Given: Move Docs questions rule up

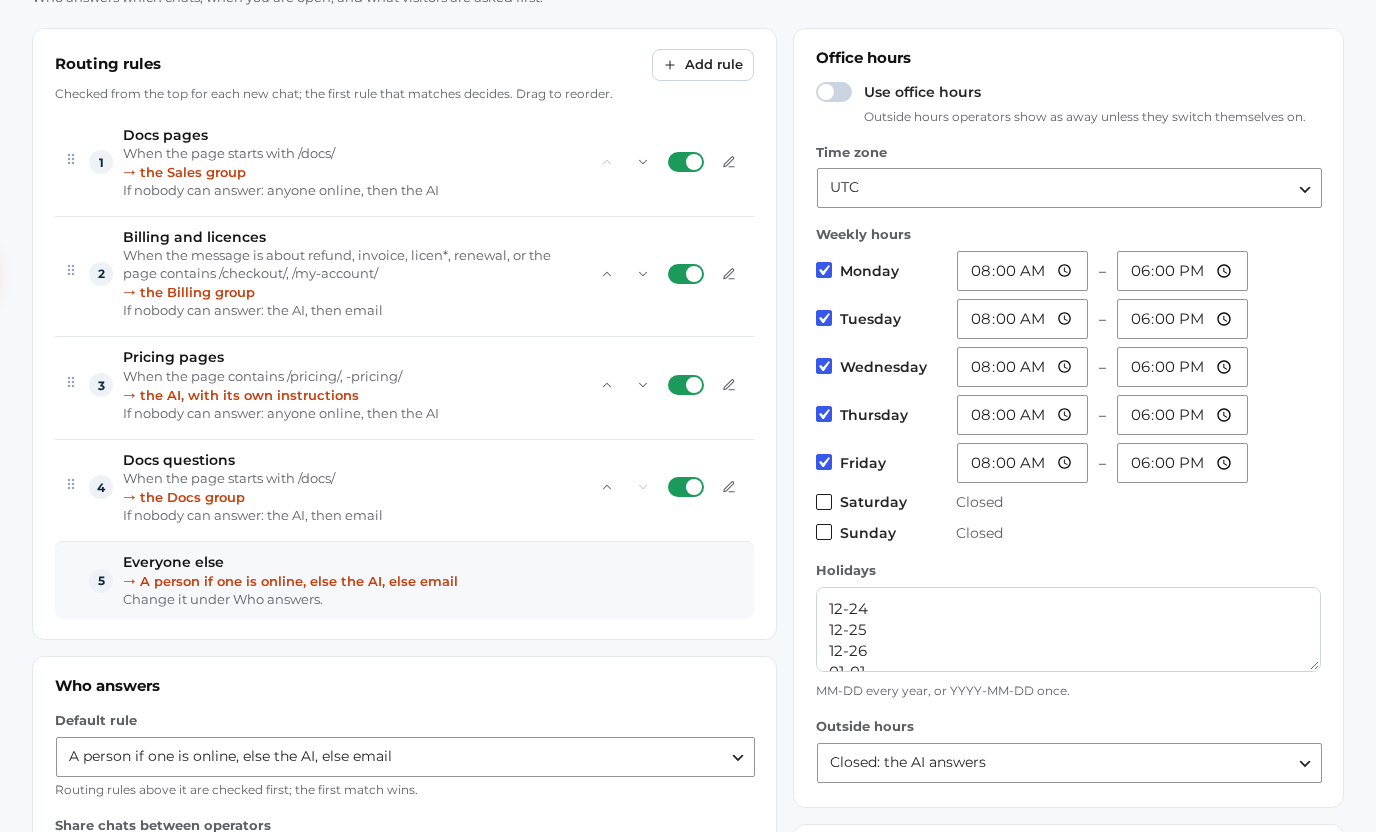Looking at the screenshot, I should 607,487.
